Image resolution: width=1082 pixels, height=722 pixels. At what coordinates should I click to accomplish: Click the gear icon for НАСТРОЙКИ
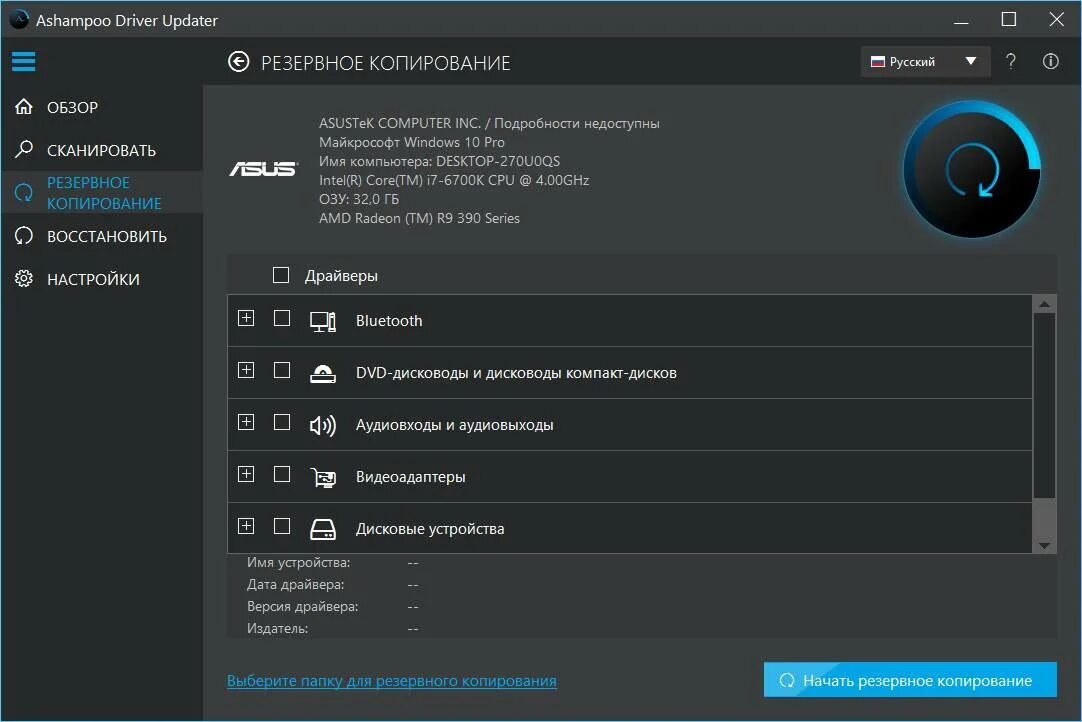[x=24, y=279]
